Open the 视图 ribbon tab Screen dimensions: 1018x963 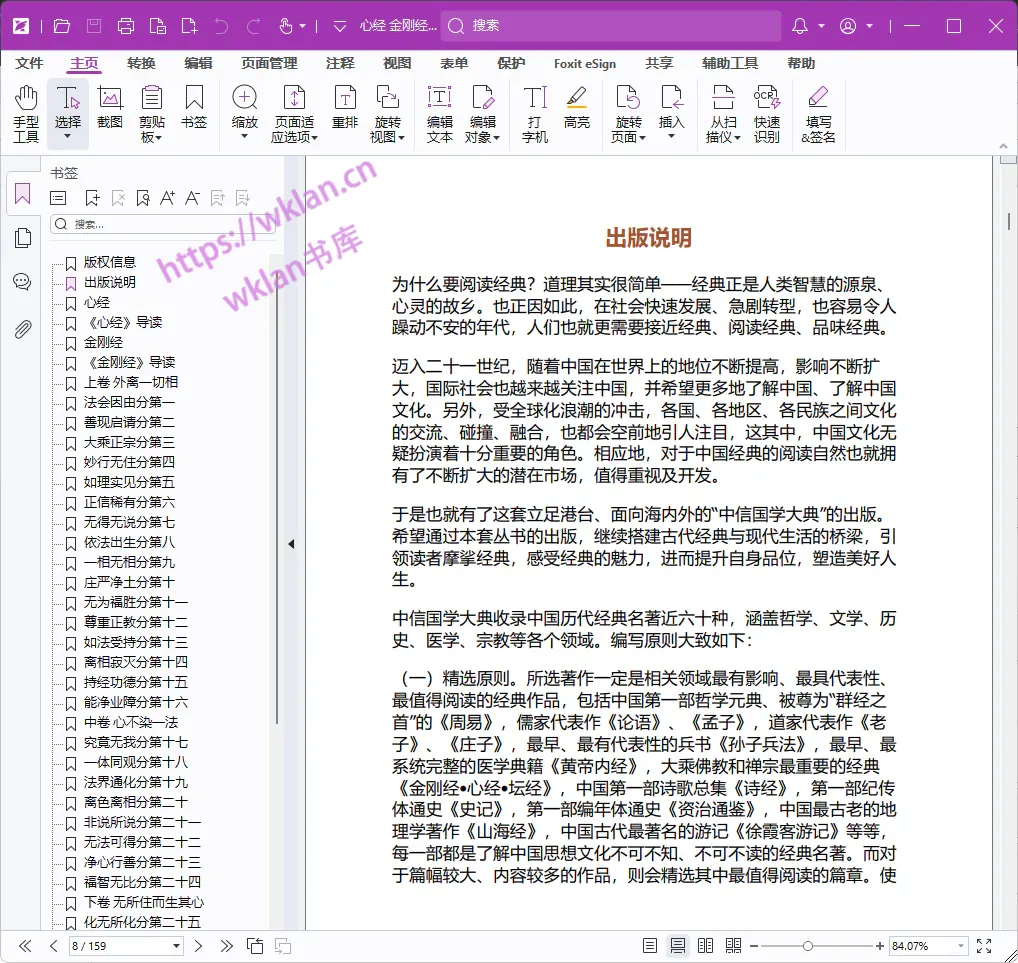396,62
